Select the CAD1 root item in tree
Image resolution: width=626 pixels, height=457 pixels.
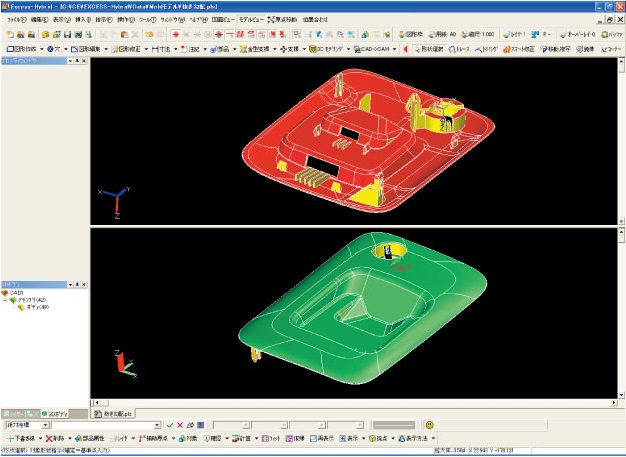pyautogui.click(x=16, y=293)
